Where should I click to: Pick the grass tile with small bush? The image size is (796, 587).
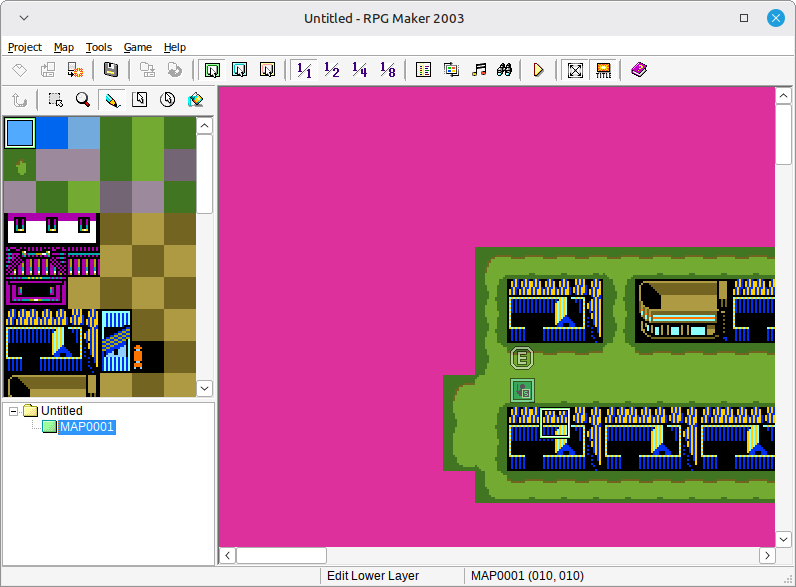(20, 165)
